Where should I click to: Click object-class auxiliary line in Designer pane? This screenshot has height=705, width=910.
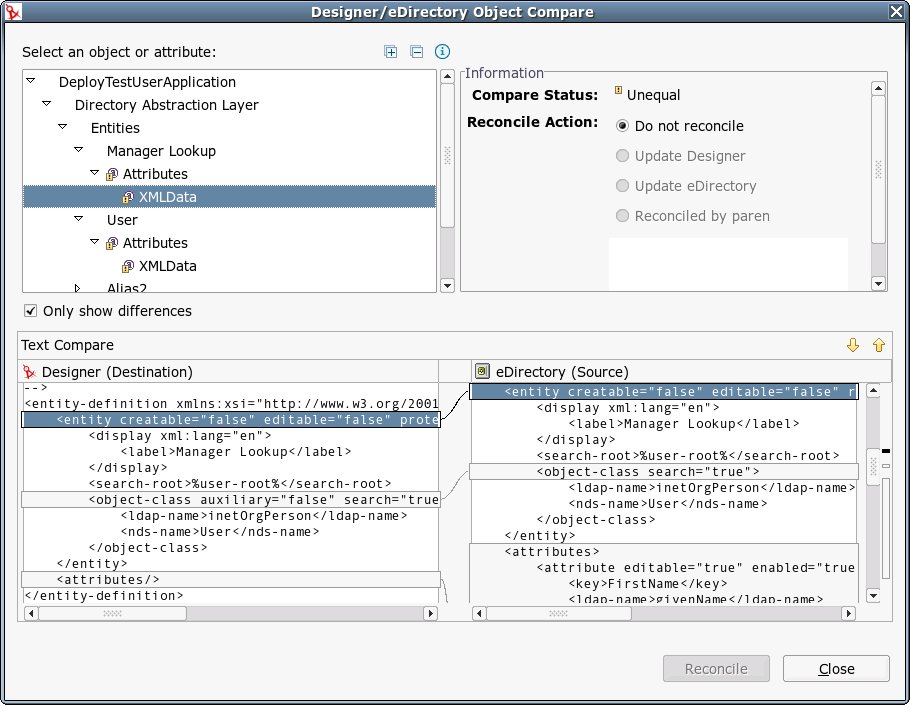(230, 500)
